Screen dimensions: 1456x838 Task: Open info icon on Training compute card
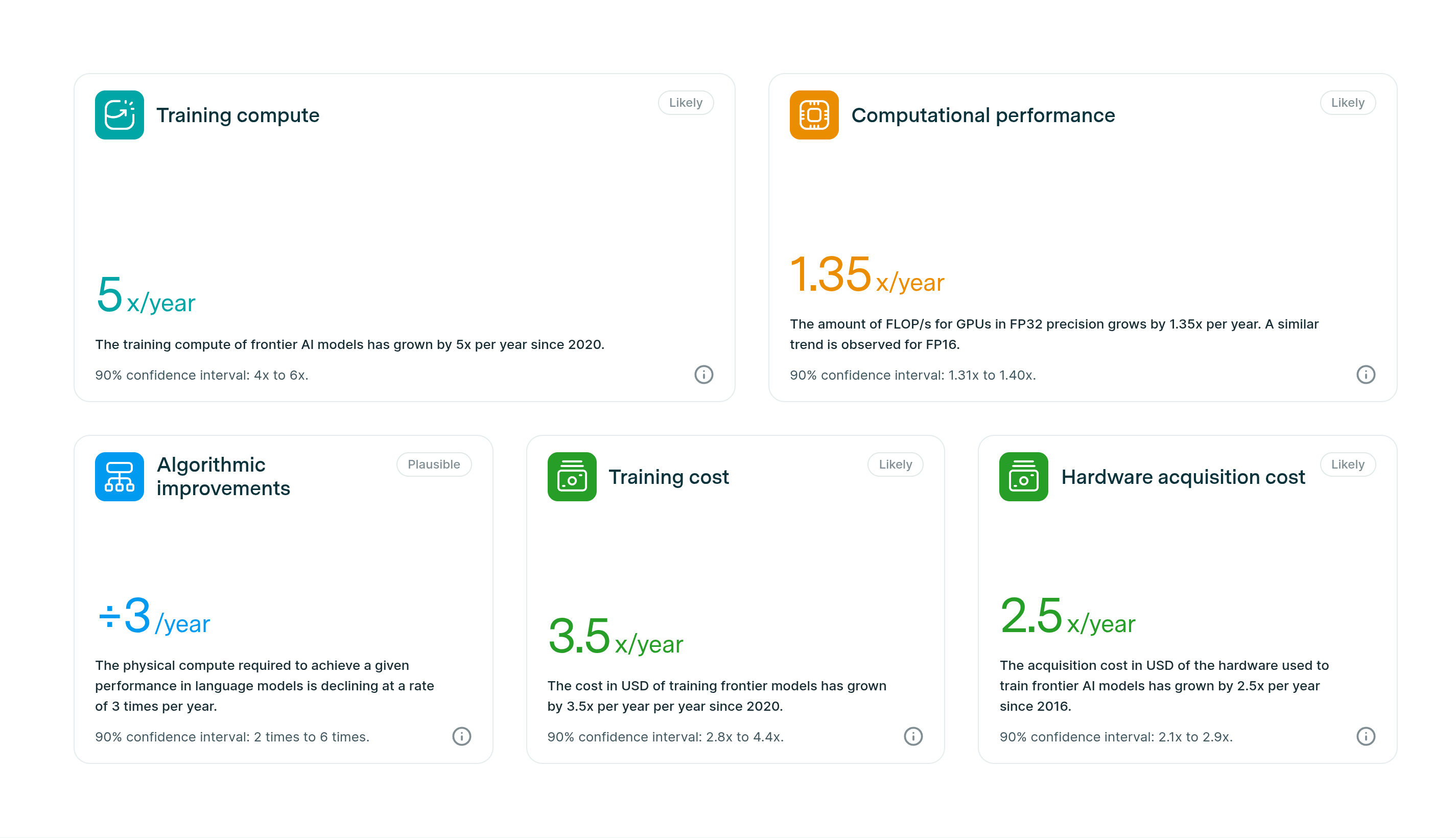pyautogui.click(x=703, y=375)
